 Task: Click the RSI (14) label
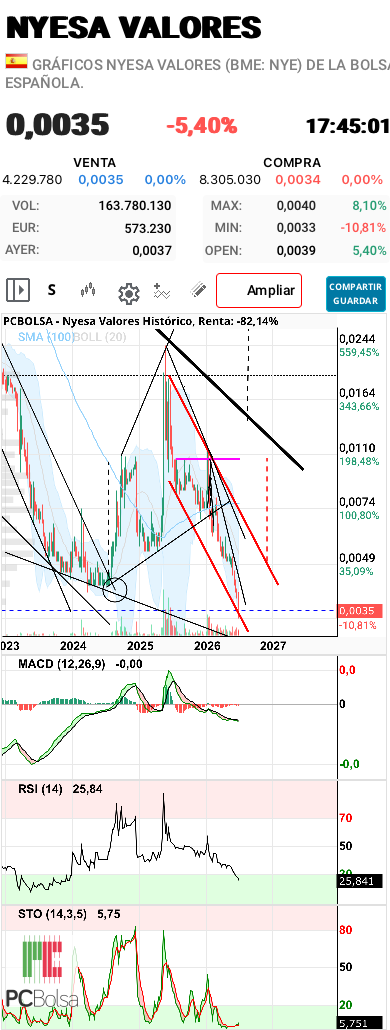[40, 789]
